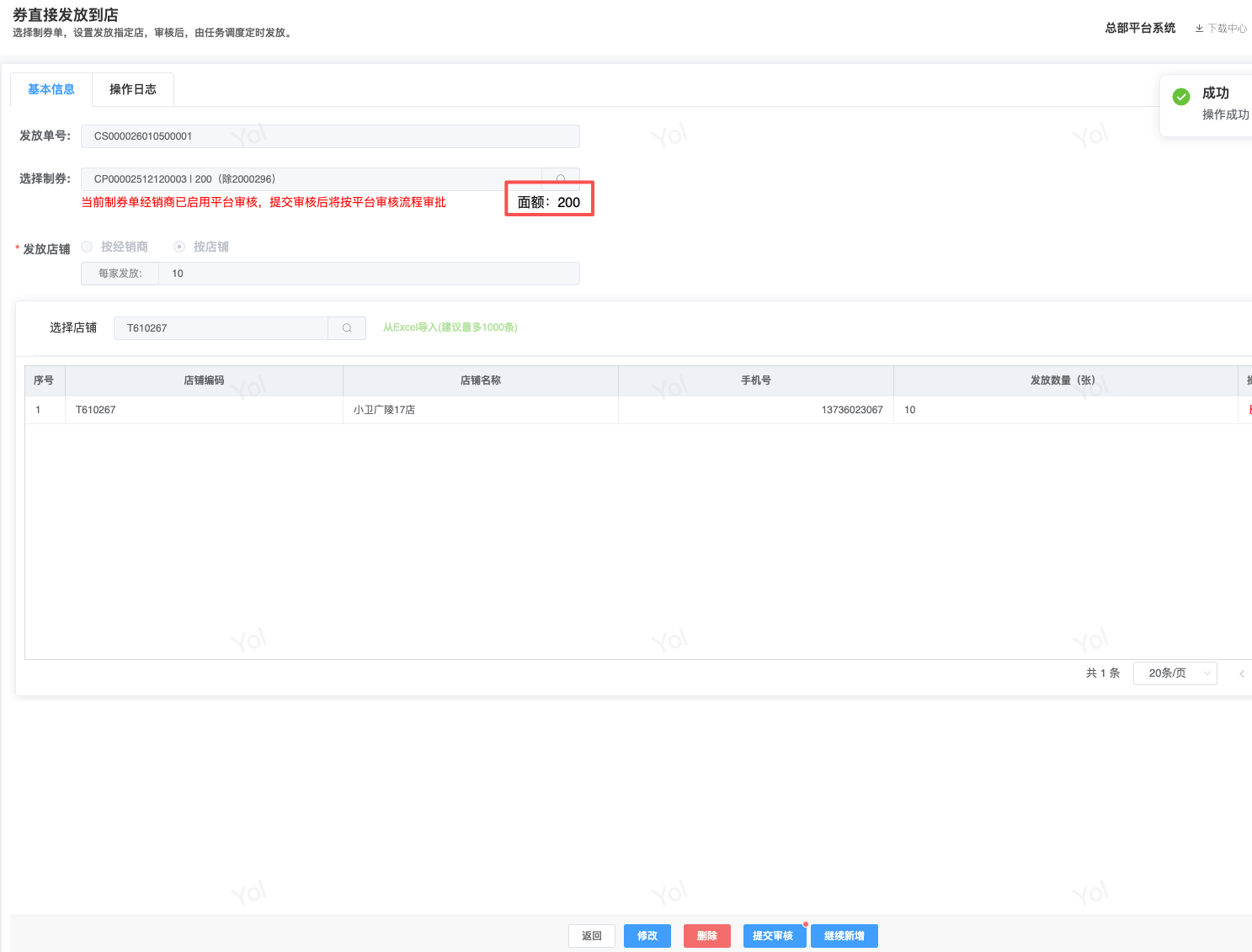
Task: Click the green success checkmark icon
Action: (x=1181, y=97)
